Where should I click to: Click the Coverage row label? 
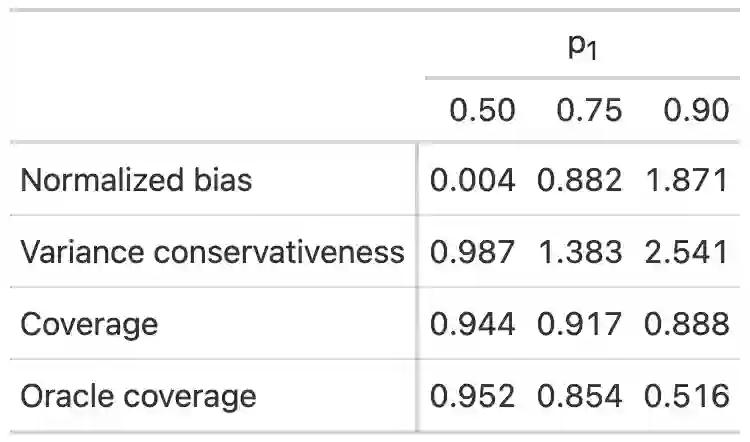(x=89, y=324)
